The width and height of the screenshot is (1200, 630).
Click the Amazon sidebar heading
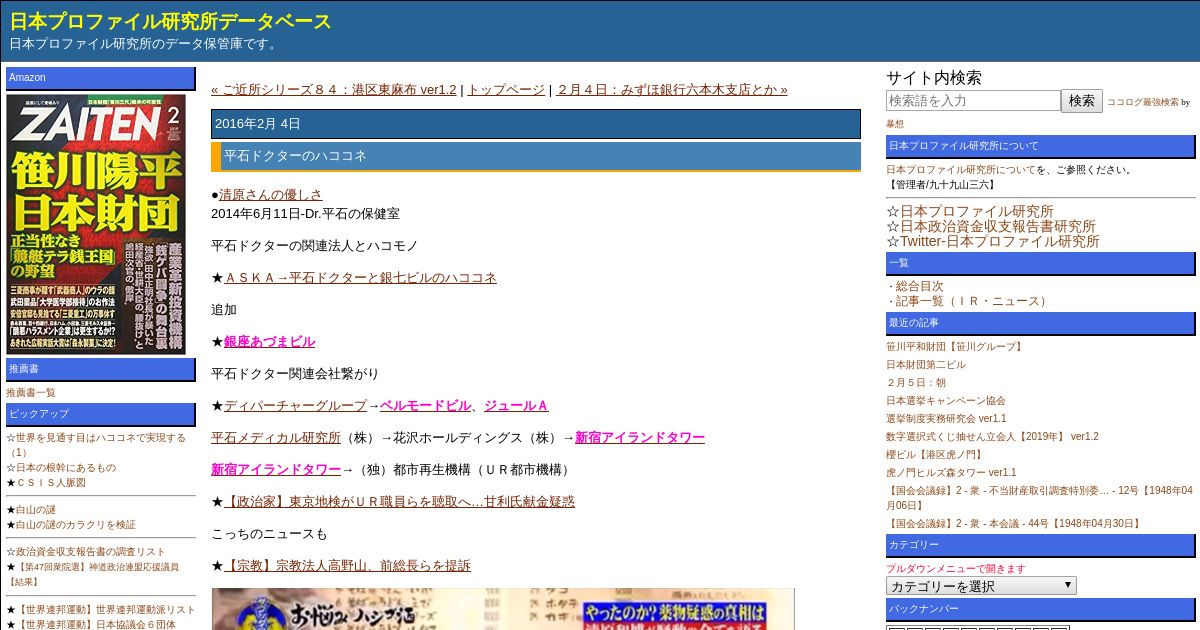click(x=101, y=78)
